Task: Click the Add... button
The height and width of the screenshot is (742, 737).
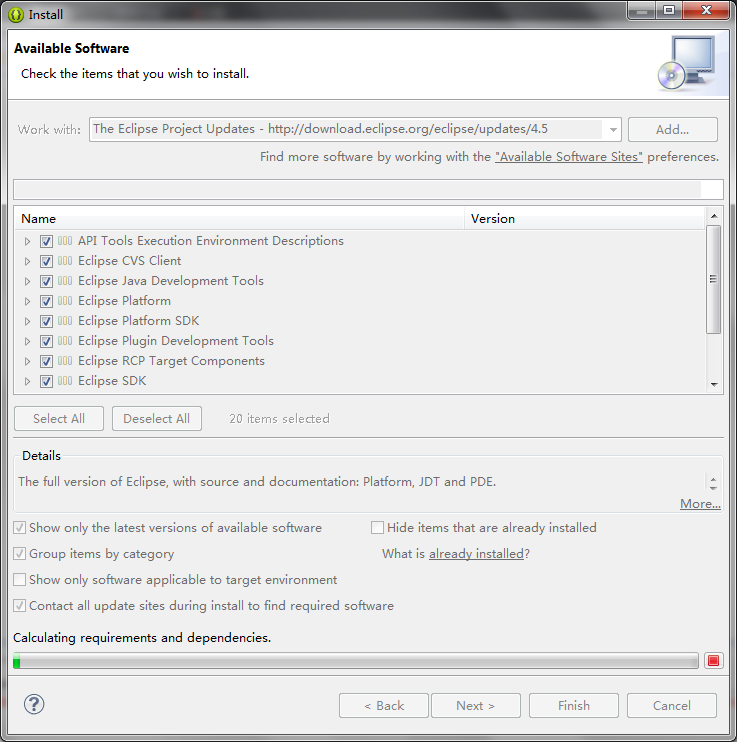Action: coord(673,130)
